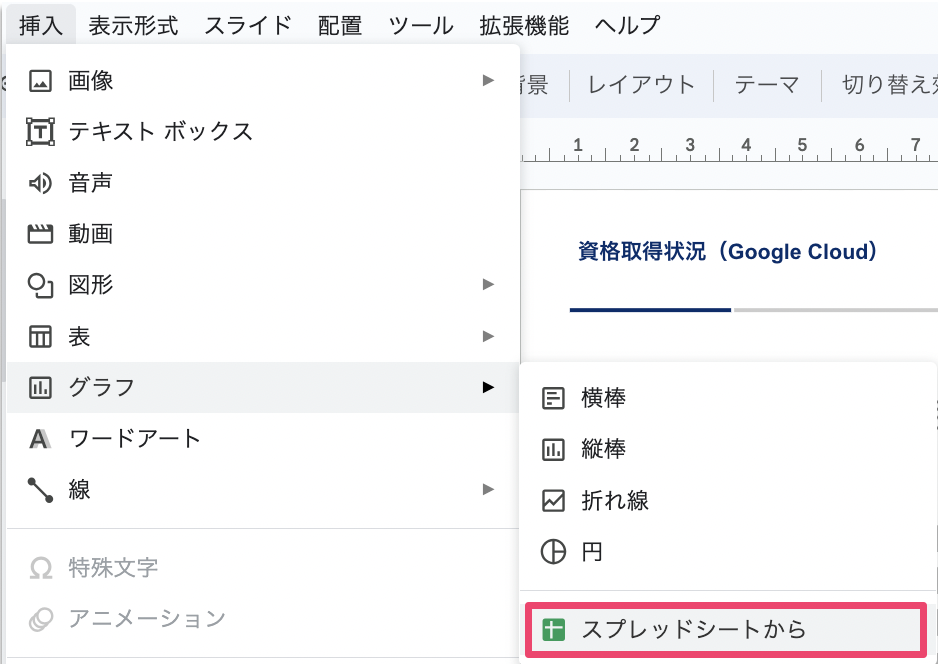Click the audio speaker icon

(x=40, y=183)
